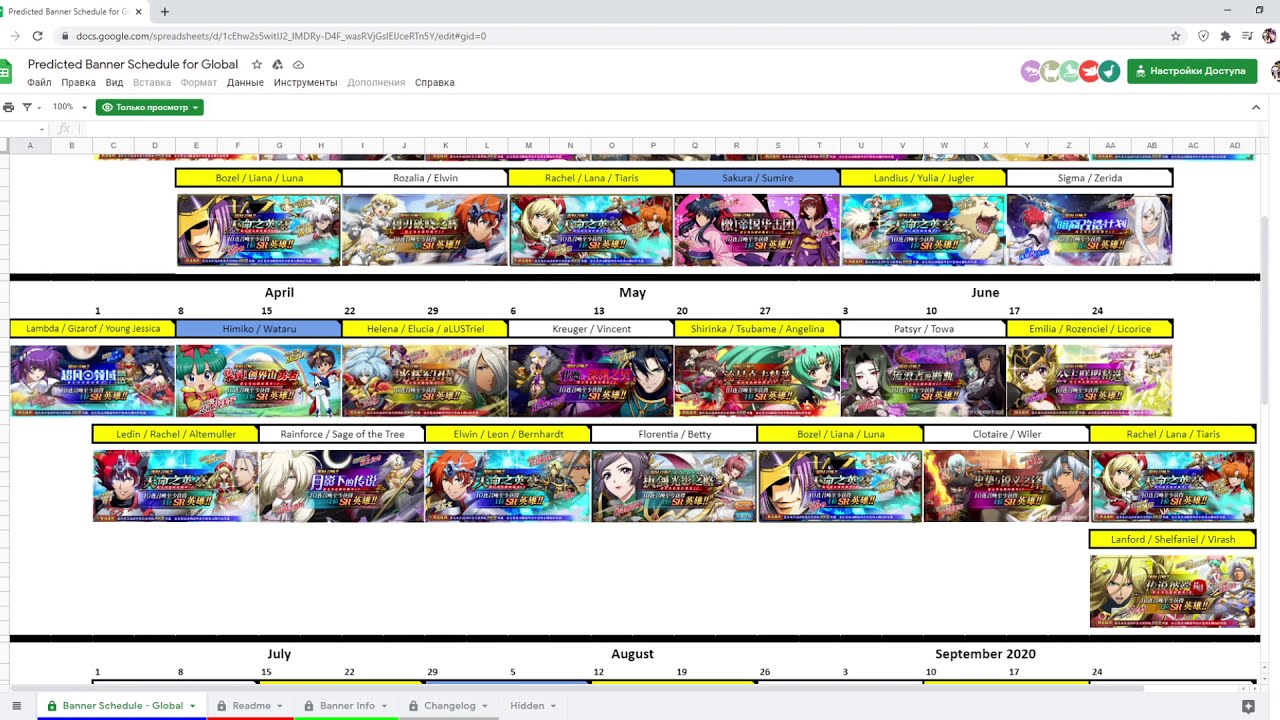Select column M header
The width and height of the screenshot is (1280, 720).
(529, 146)
